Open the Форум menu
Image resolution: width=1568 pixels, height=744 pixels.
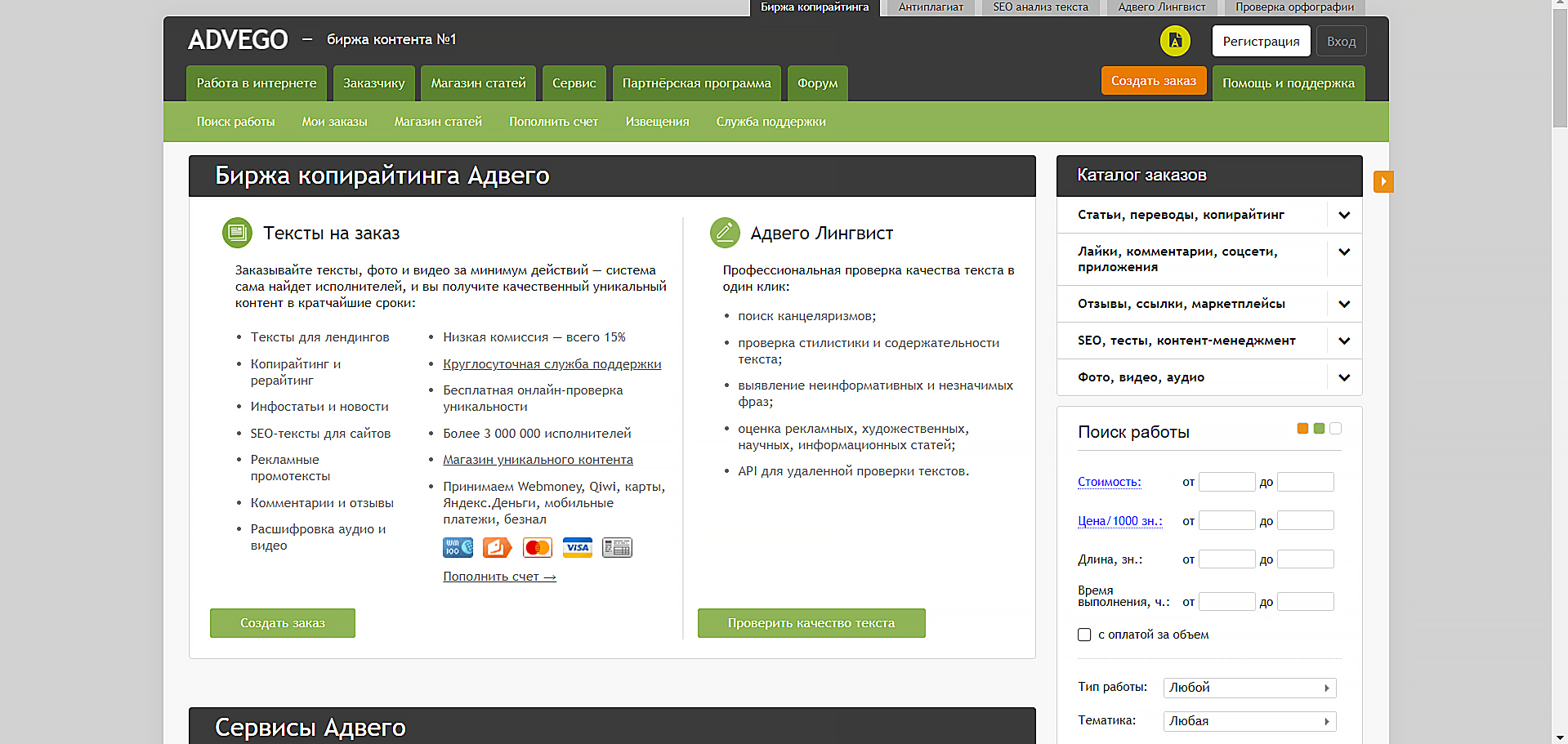click(818, 83)
